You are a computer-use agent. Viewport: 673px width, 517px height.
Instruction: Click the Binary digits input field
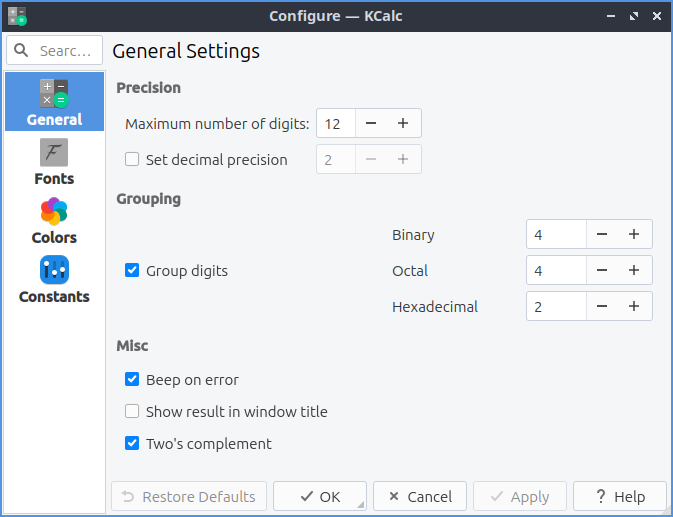555,234
